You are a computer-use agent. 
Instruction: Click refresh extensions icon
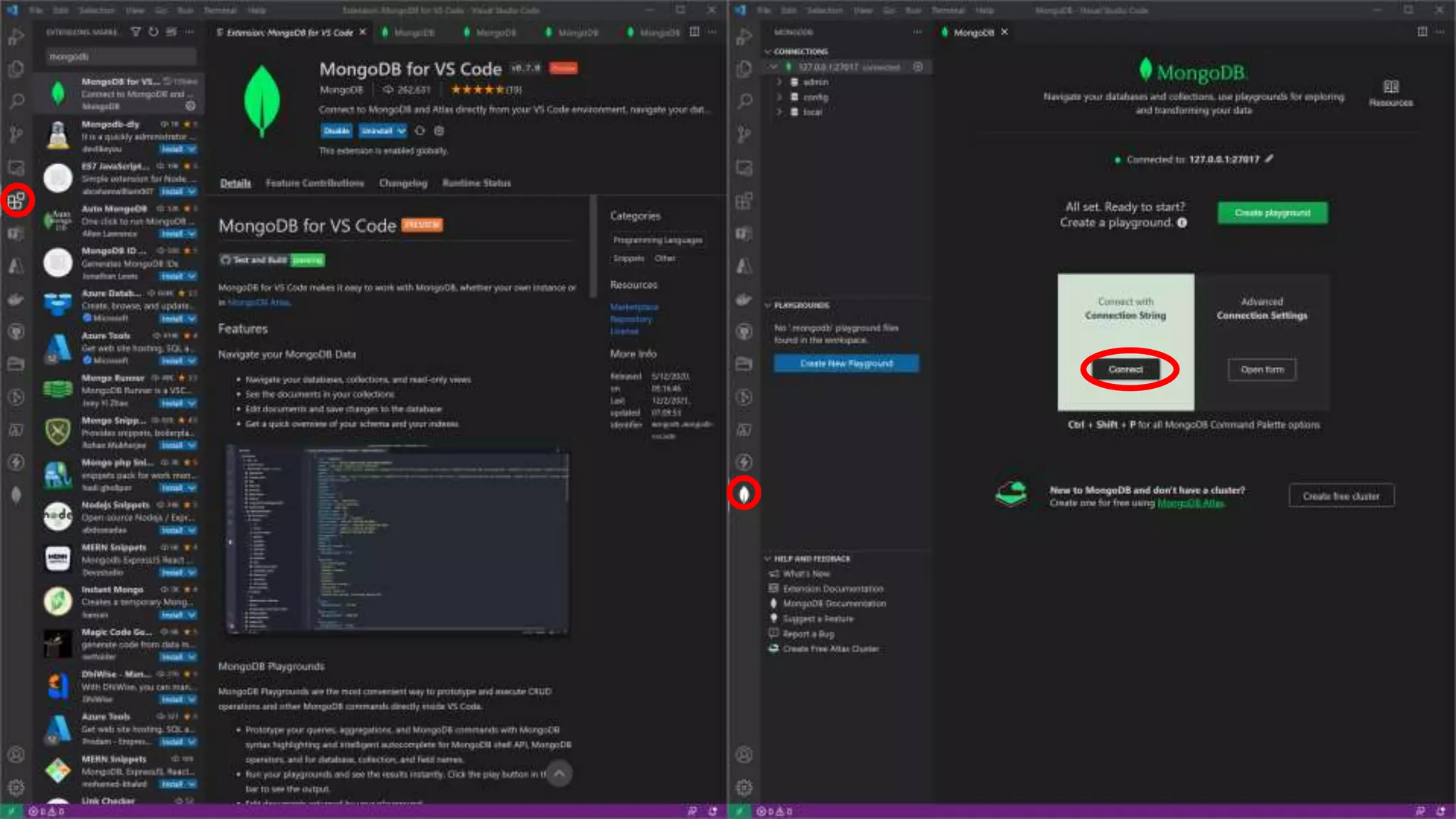(x=154, y=32)
